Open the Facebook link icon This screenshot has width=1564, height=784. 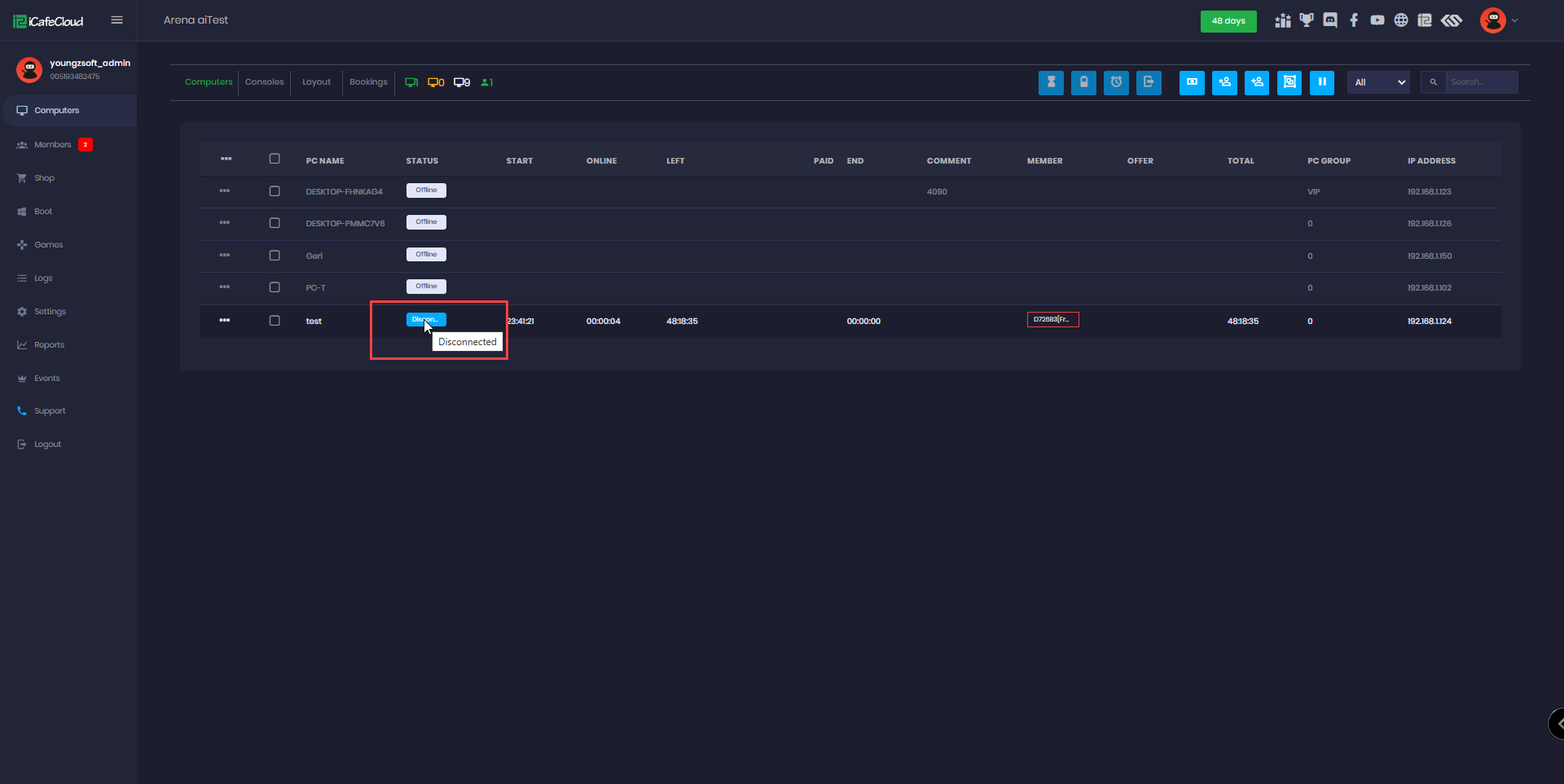coord(1354,20)
